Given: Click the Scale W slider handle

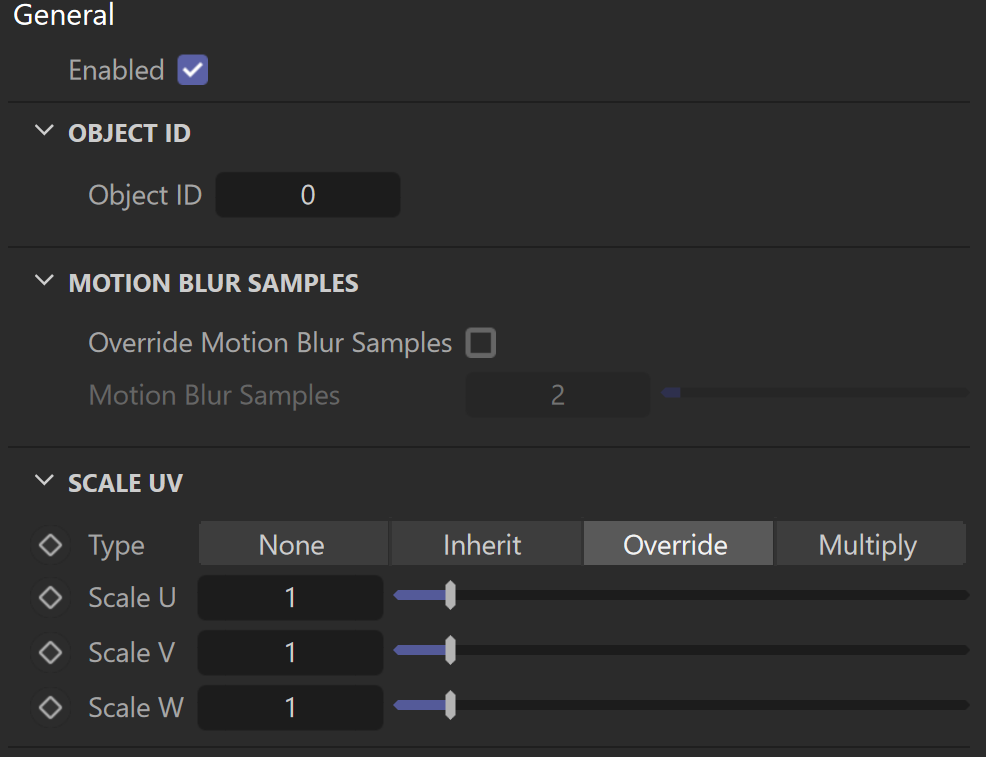Looking at the screenshot, I should coord(450,705).
